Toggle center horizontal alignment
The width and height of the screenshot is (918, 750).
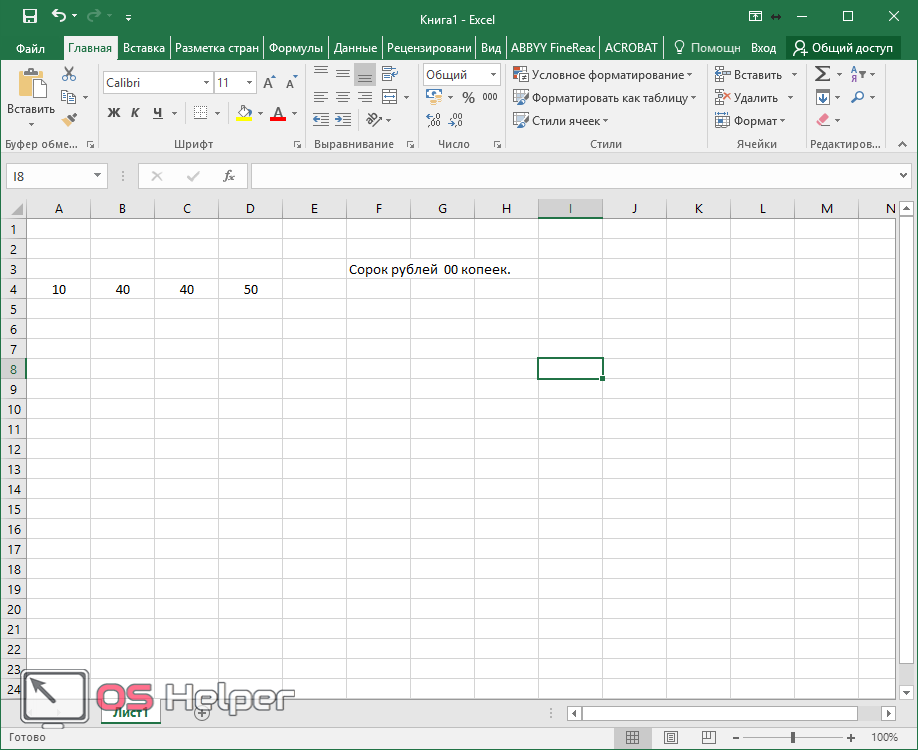(343, 98)
